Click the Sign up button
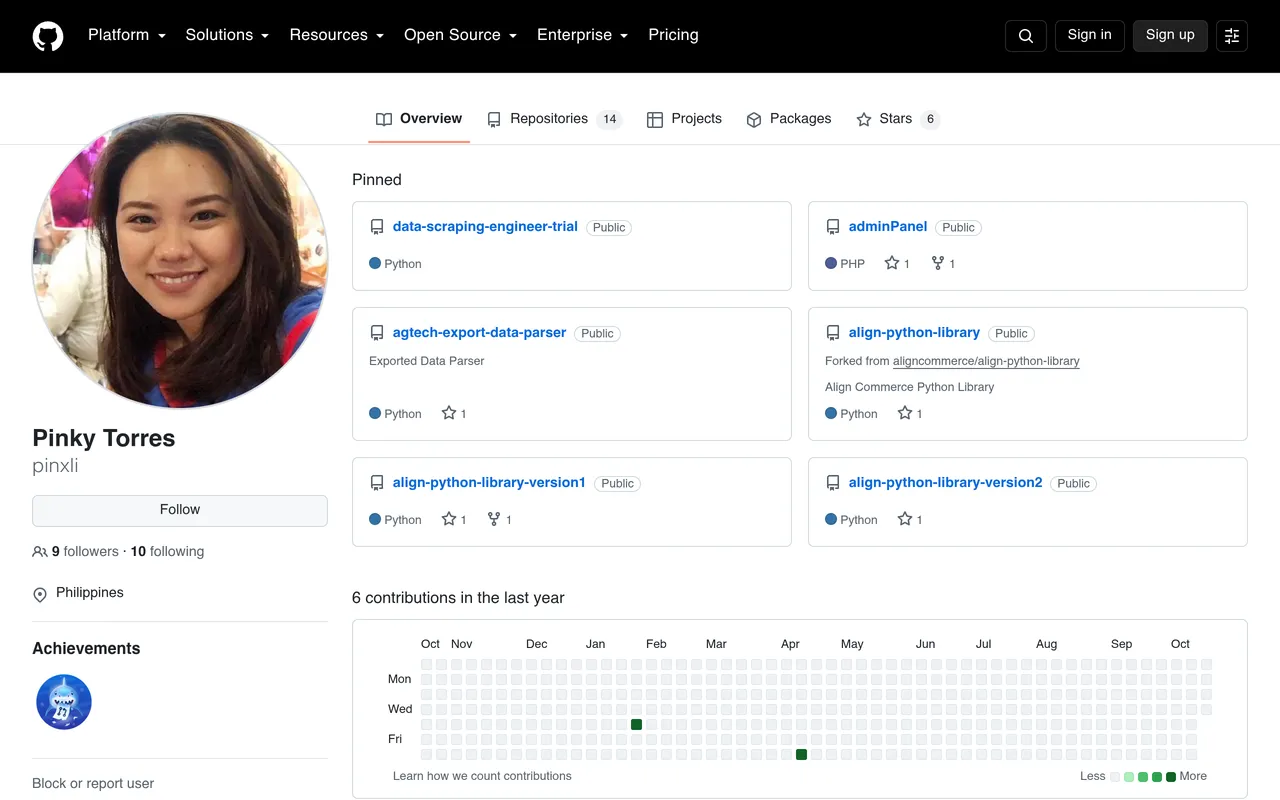Image resolution: width=1280 pixels, height=800 pixels. click(1170, 35)
